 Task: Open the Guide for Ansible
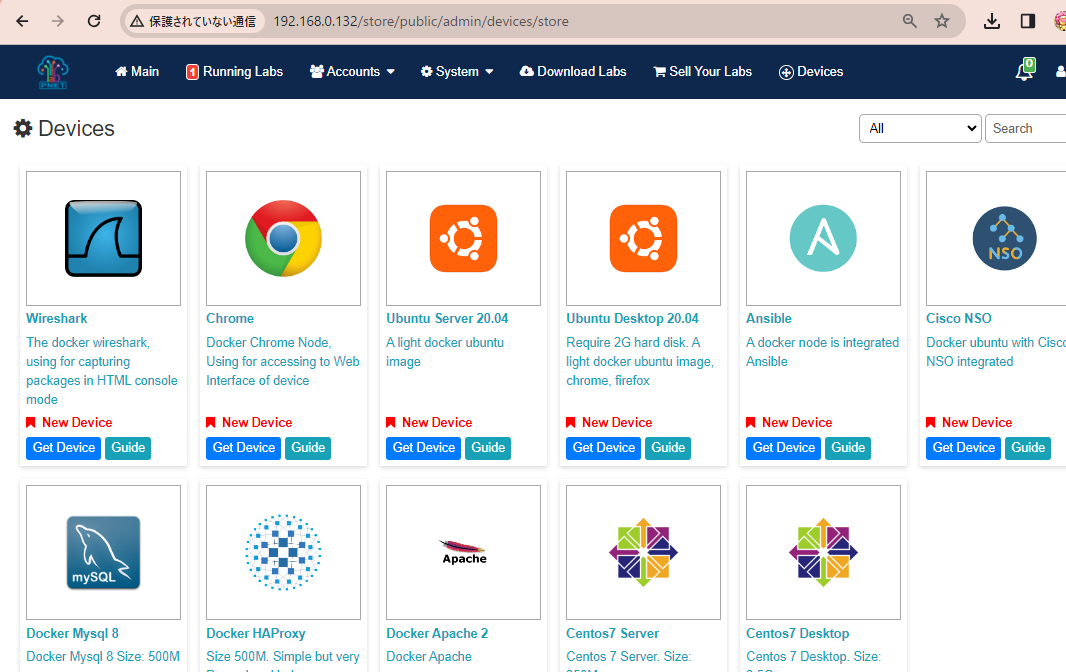tap(848, 448)
